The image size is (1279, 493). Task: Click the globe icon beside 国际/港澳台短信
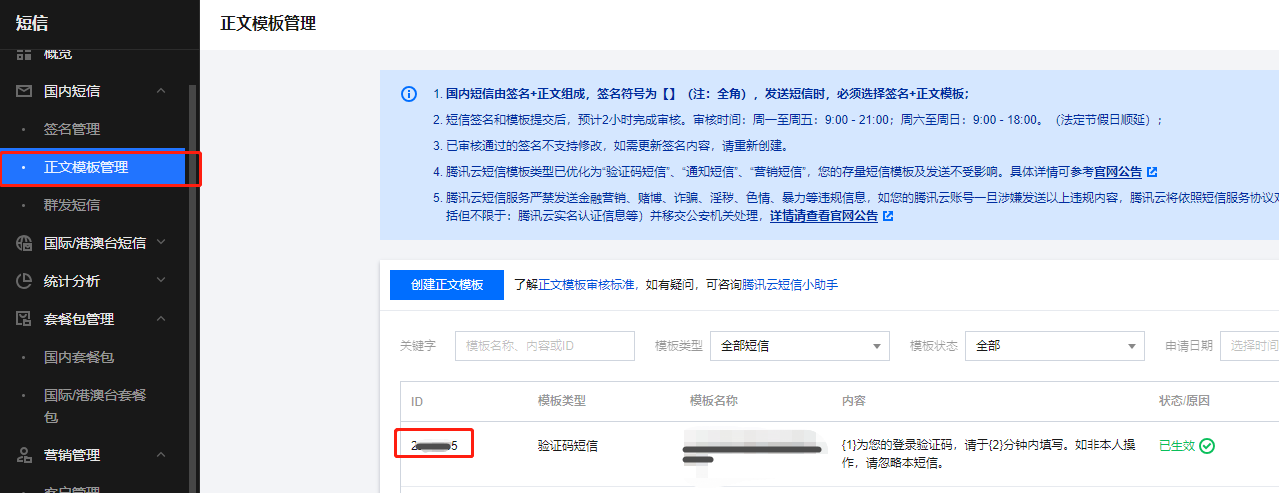coord(25,243)
